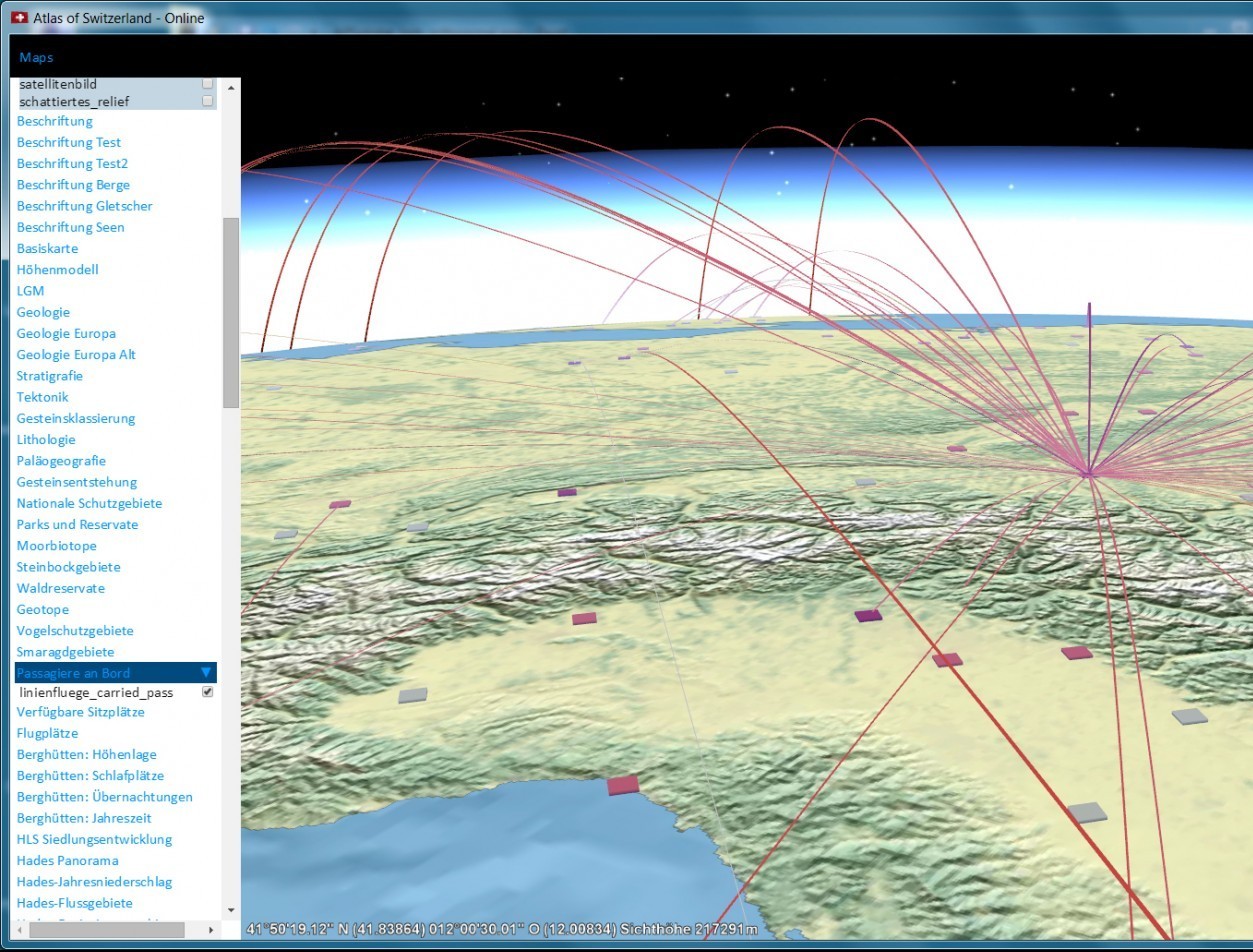Click the layer list vertical scrollbar thumb
The height and width of the screenshot is (952, 1253).
(231, 312)
